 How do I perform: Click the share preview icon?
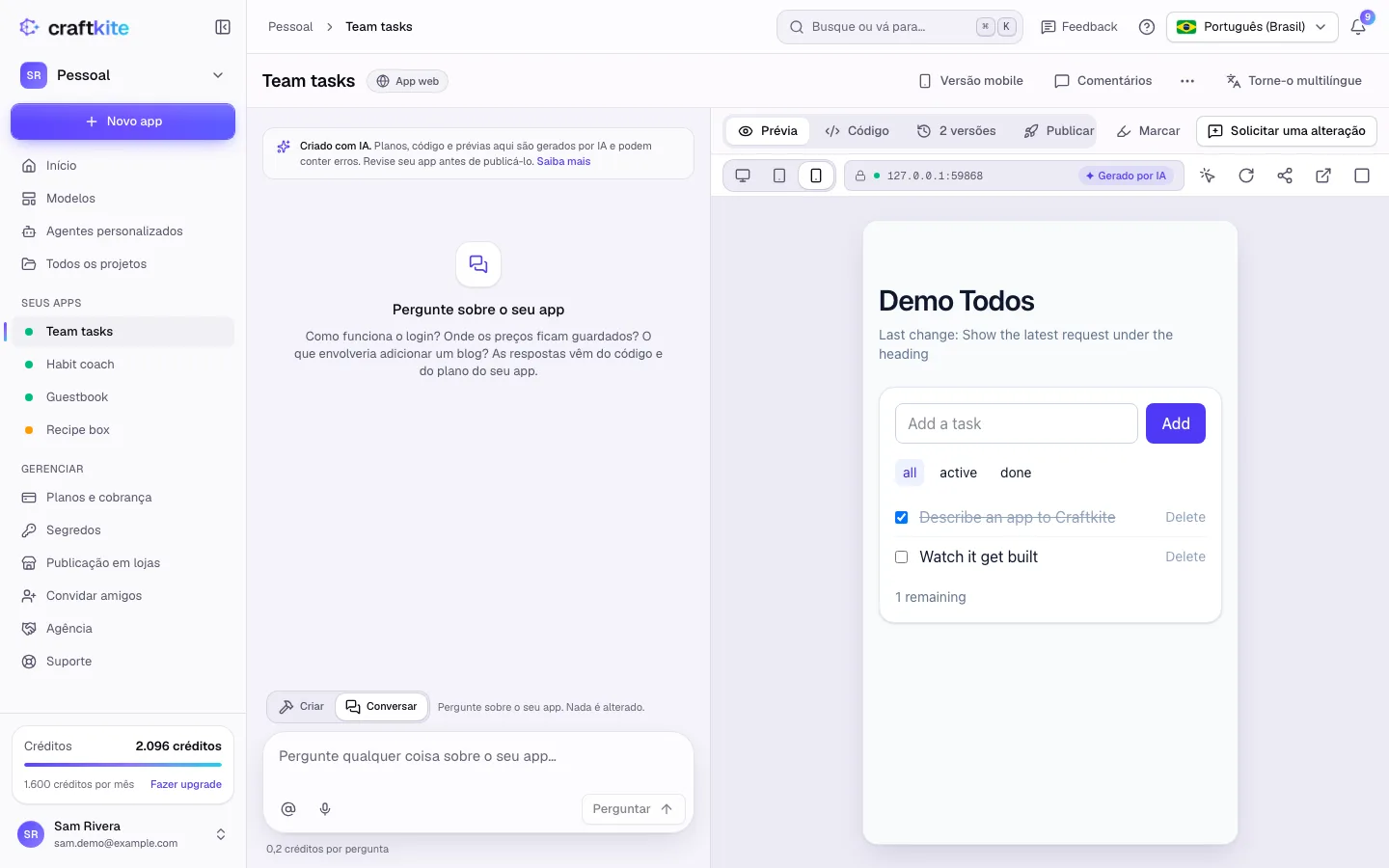tap(1285, 176)
